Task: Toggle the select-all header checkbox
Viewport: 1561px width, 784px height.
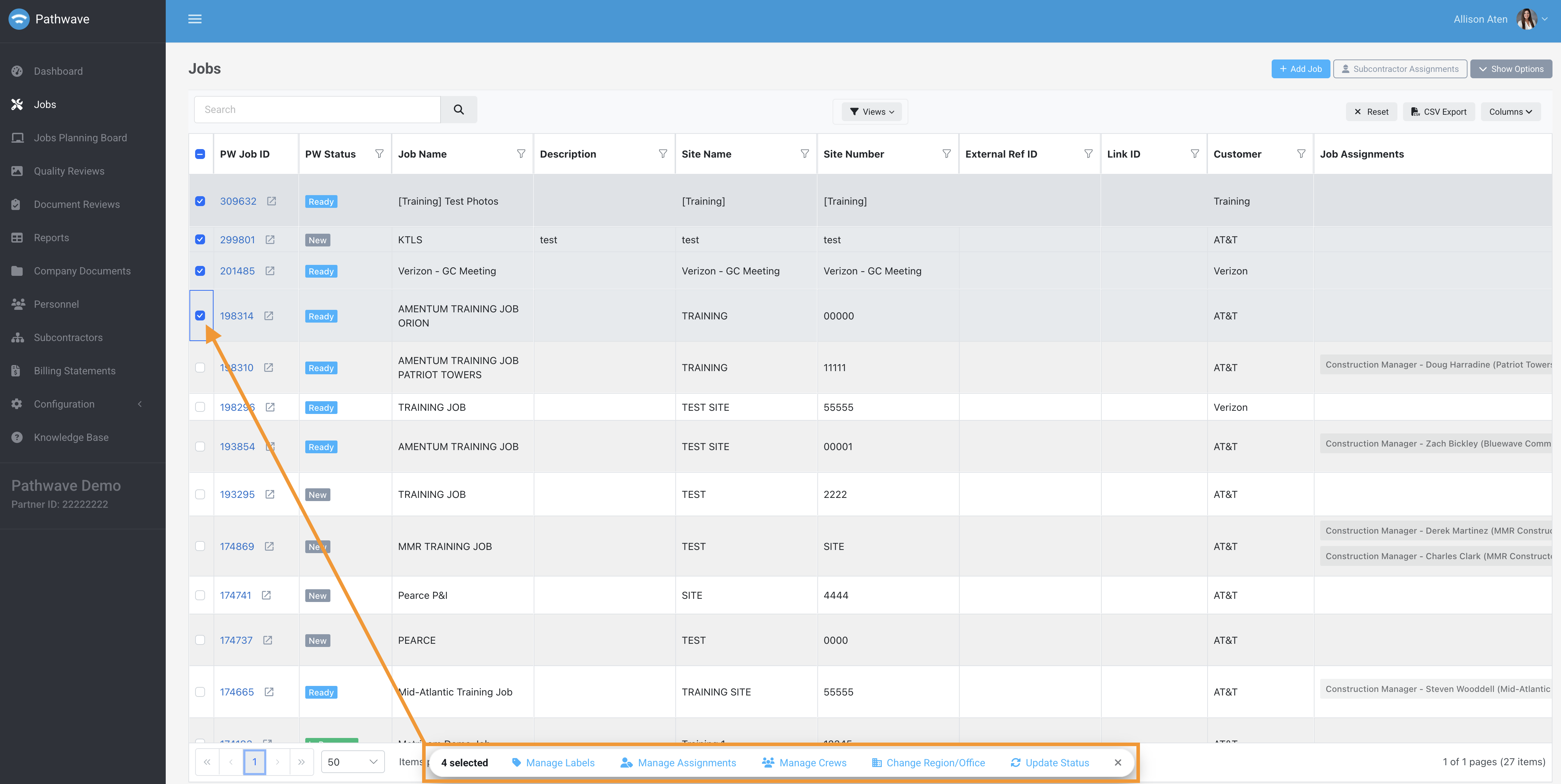Action: [x=200, y=154]
